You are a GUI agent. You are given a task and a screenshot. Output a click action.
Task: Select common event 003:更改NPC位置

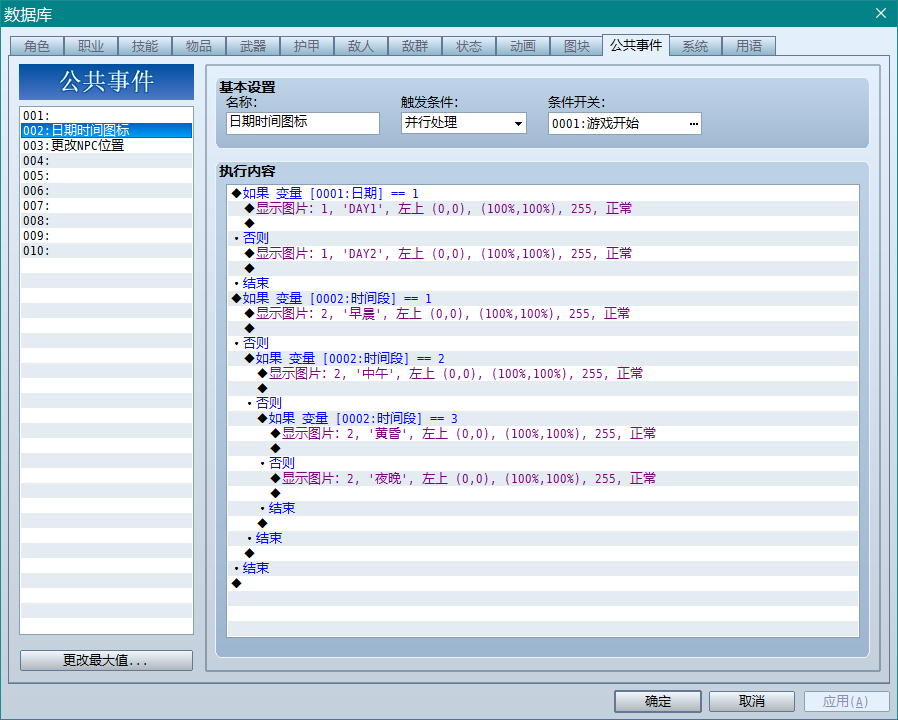[107, 145]
